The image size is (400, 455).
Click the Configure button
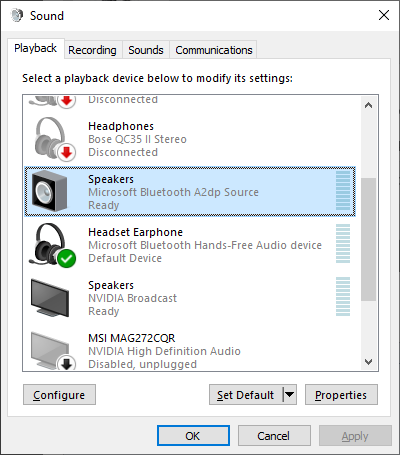point(59,395)
